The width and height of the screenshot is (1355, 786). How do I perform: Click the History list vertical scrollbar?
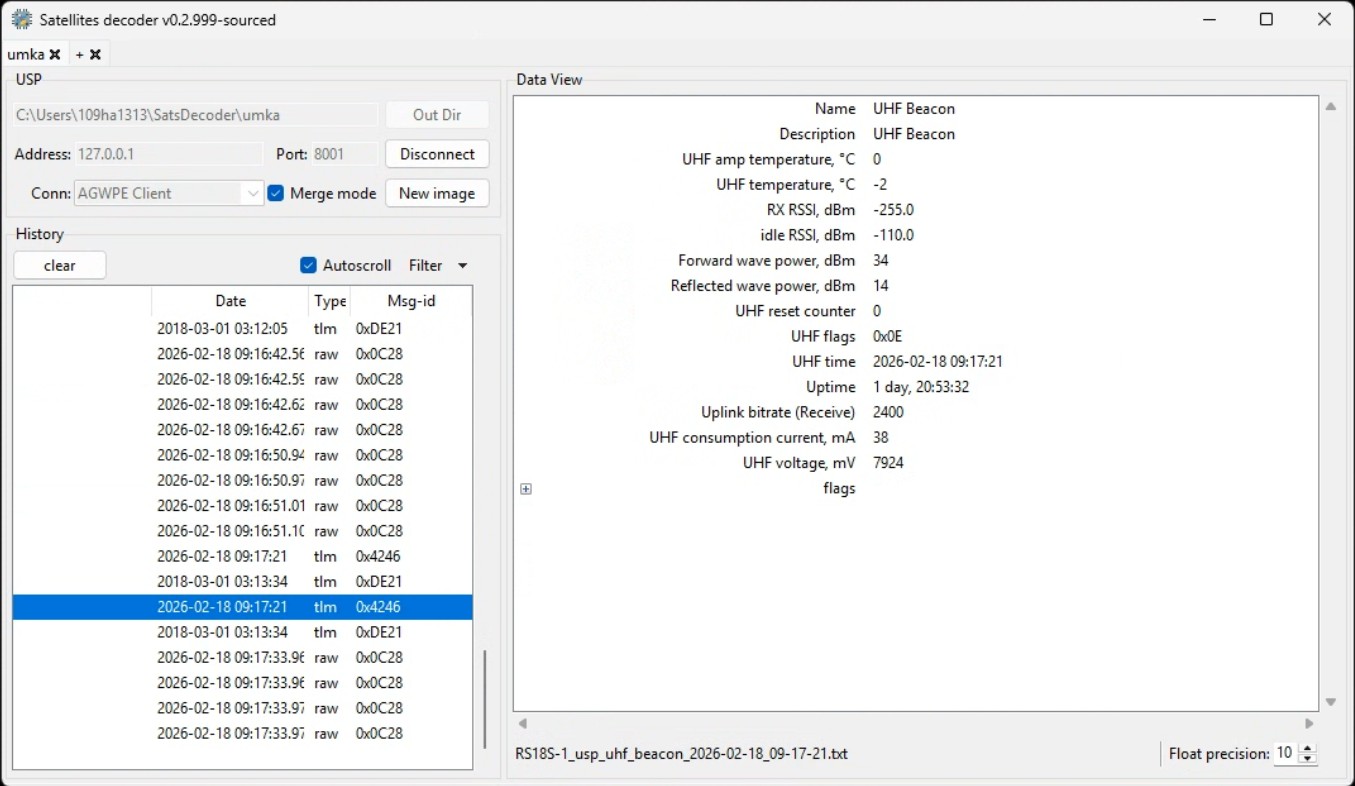[x=485, y=700]
